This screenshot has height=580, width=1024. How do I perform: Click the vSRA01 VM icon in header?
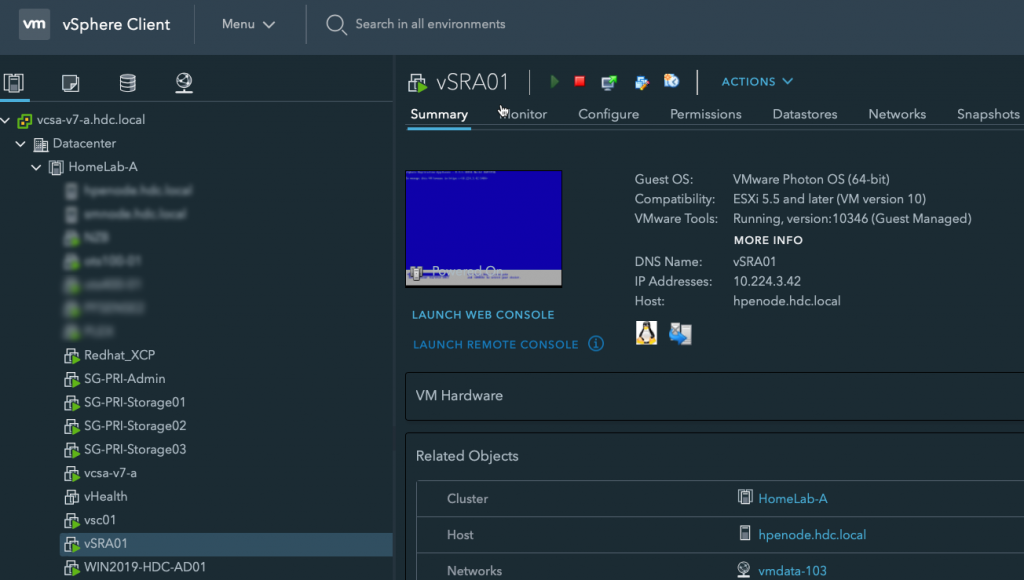pos(417,82)
